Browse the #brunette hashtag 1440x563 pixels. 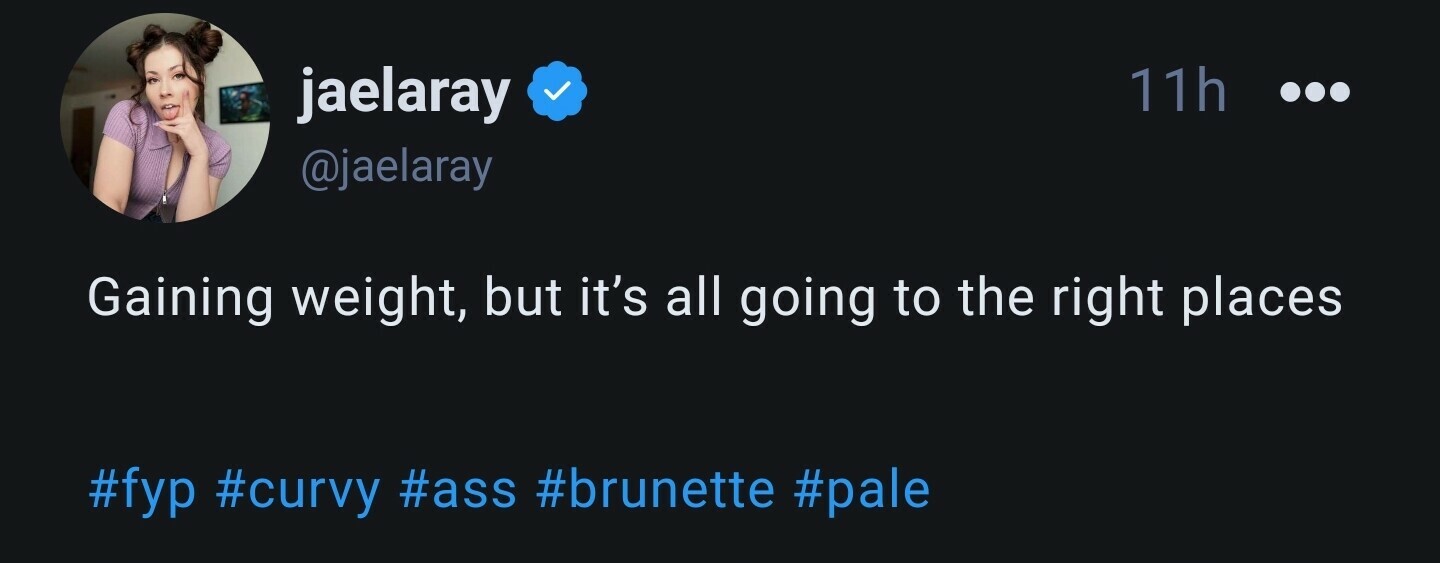pyautogui.click(x=655, y=490)
